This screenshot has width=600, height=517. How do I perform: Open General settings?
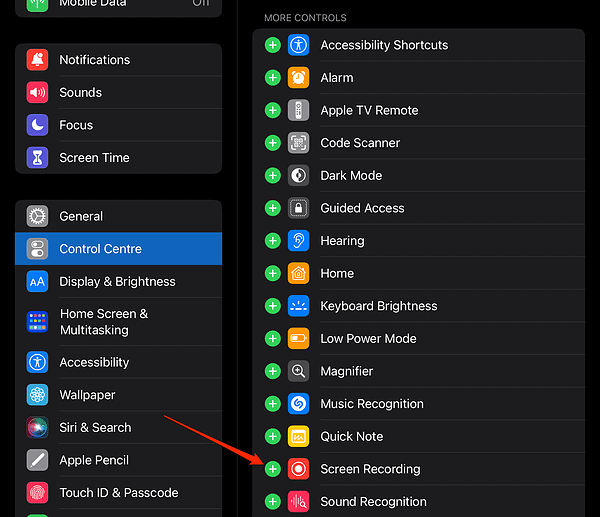coord(81,216)
